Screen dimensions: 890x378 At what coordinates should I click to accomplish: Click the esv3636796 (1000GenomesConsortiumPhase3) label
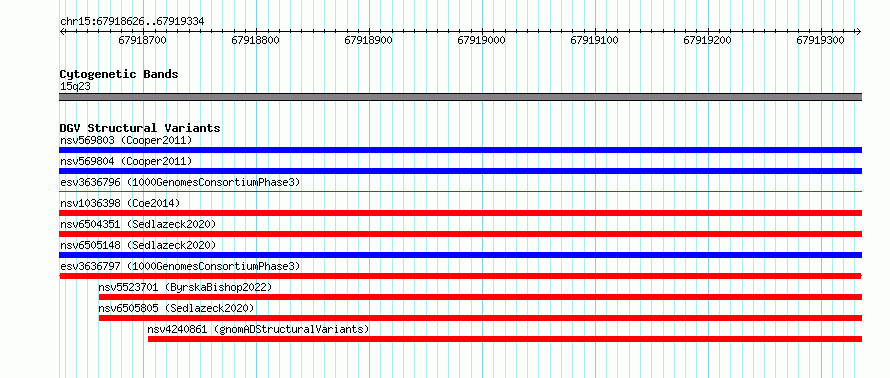(180, 182)
